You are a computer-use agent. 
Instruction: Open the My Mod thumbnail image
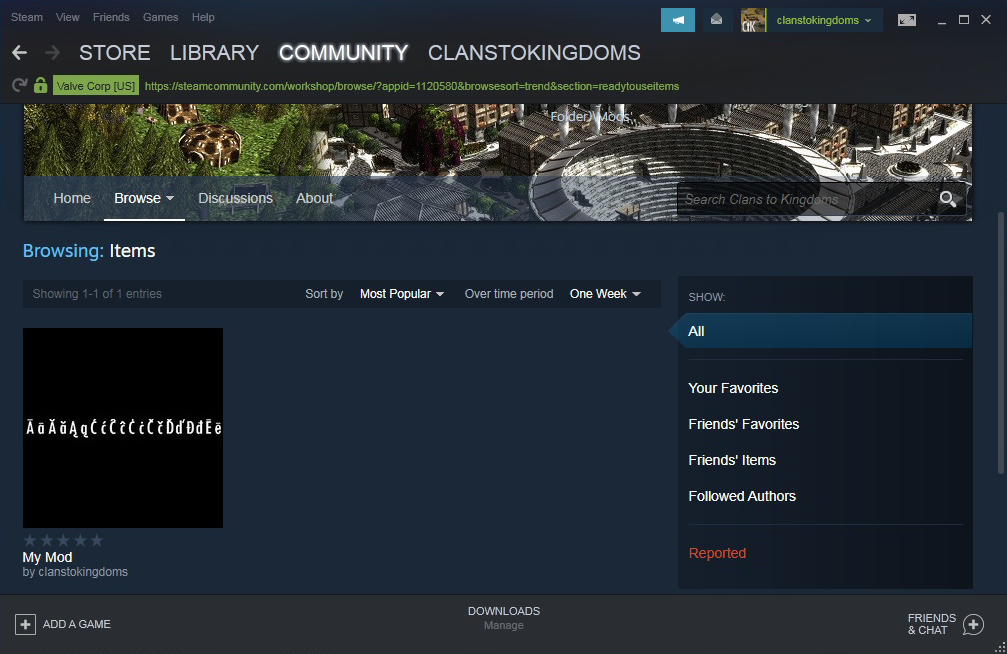click(123, 428)
